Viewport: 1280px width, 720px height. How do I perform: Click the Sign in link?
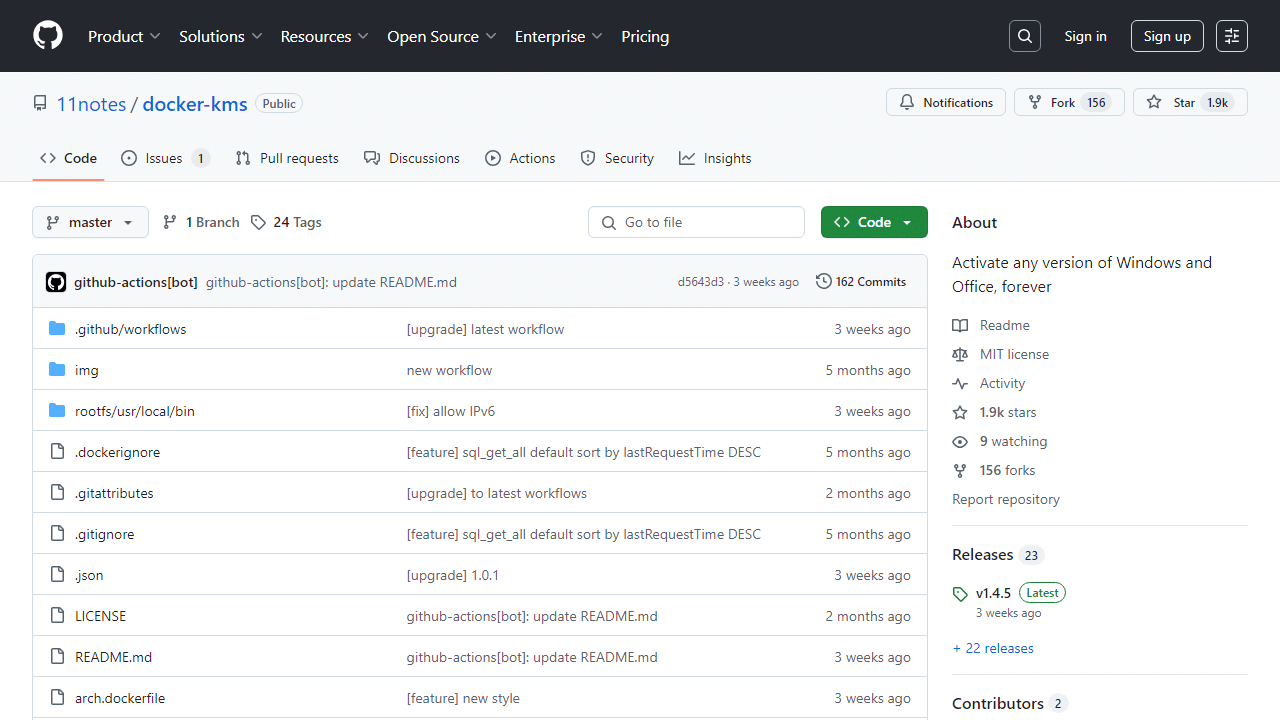tap(1085, 36)
